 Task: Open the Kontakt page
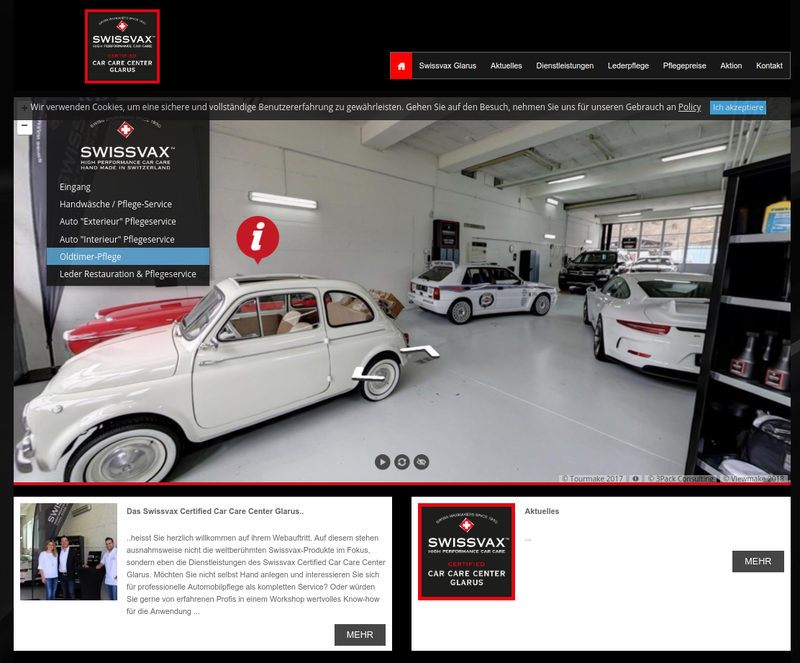point(769,66)
